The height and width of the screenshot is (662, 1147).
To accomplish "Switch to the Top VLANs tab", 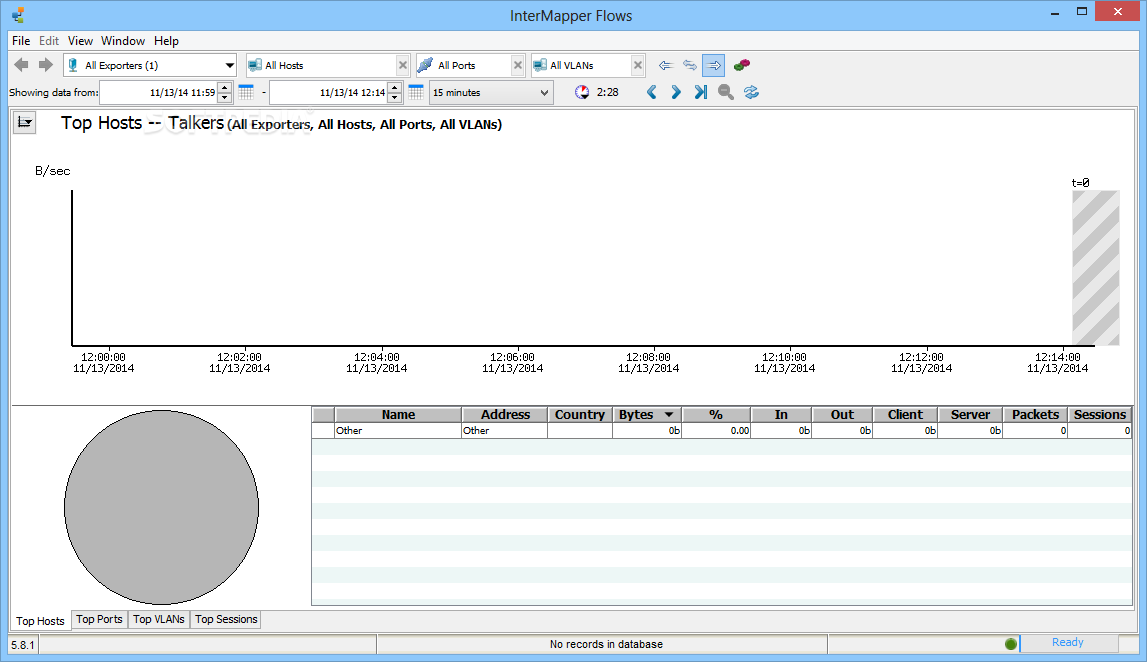I will pos(159,619).
